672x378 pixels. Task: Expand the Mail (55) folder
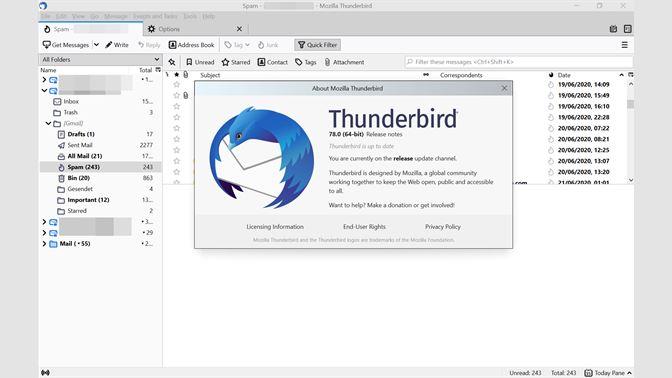pyautogui.click(x=44, y=244)
